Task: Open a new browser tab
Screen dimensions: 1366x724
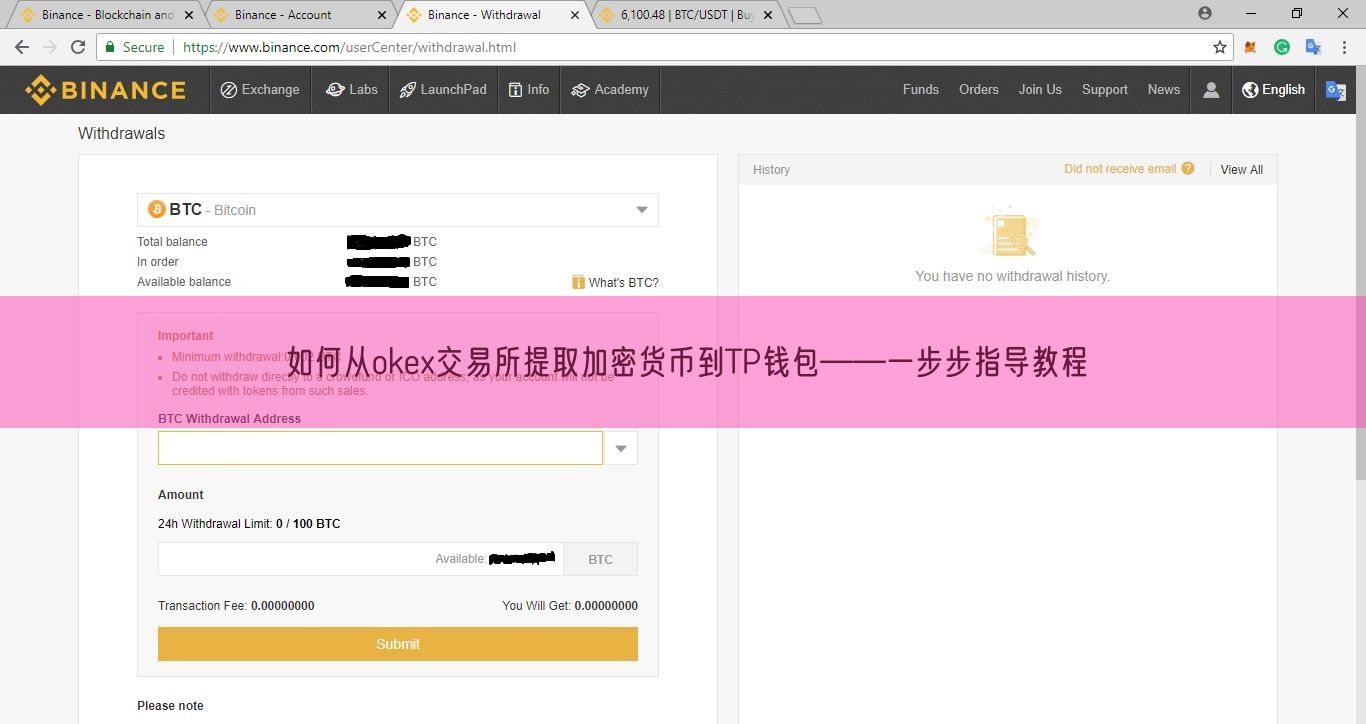Action: point(804,16)
